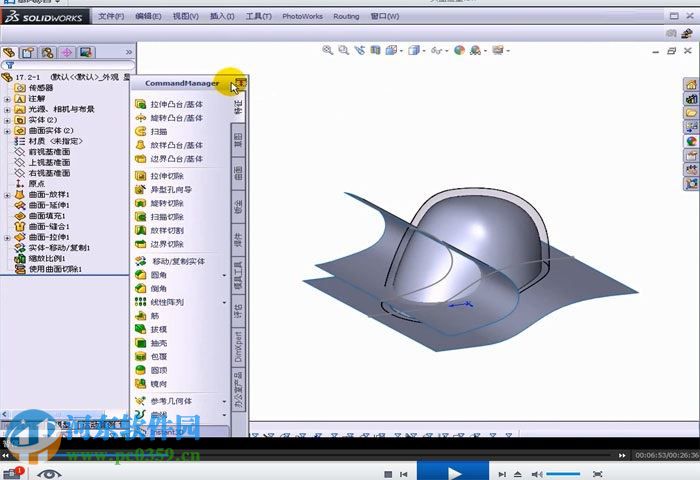Expand the 实体(2) solid bodies folder
Screen dimensions: 700x480
[x=7, y=120]
